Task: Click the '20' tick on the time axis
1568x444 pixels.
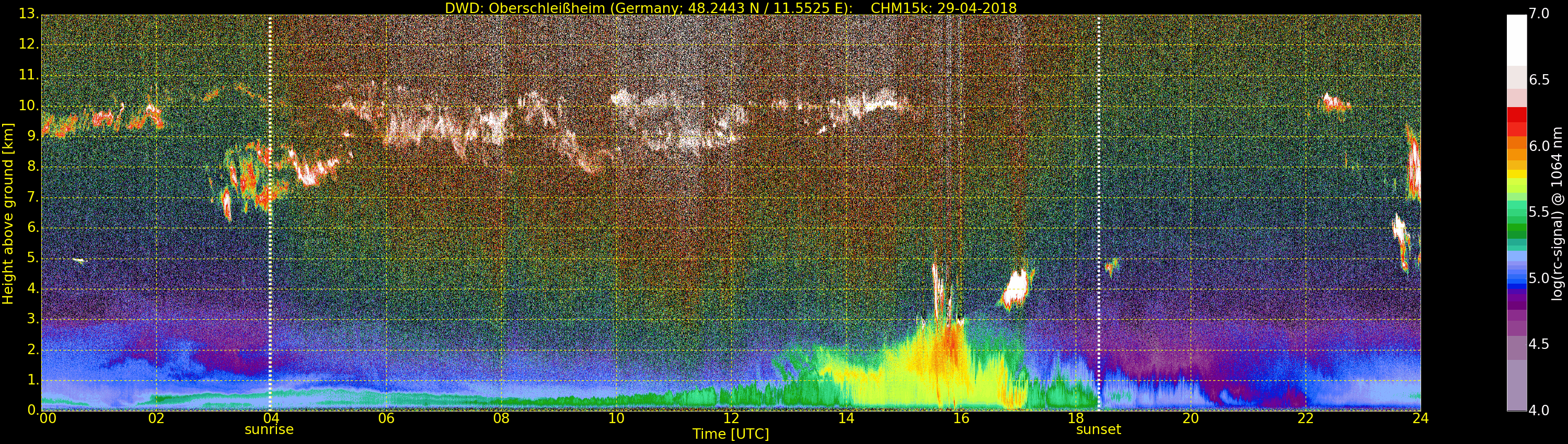Action: pyautogui.click(x=1191, y=418)
